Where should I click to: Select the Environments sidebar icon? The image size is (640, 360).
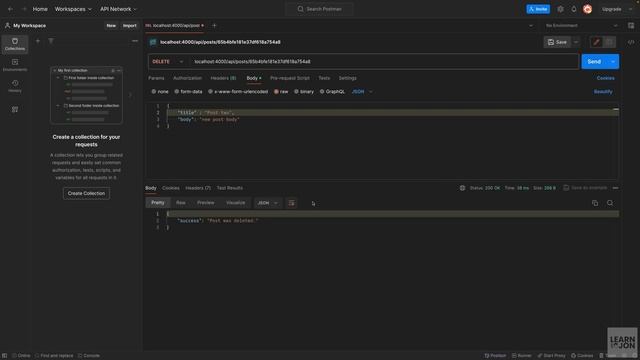[x=15, y=65]
